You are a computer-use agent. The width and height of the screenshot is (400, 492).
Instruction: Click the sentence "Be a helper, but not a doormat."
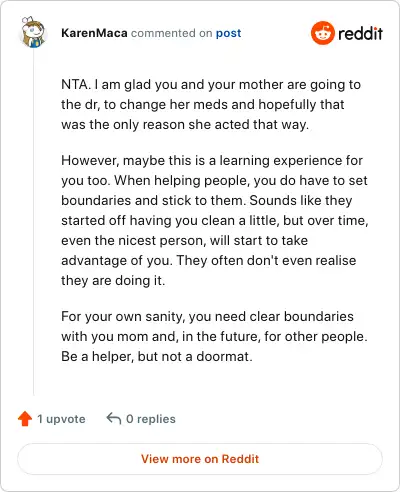coord(157,356)
